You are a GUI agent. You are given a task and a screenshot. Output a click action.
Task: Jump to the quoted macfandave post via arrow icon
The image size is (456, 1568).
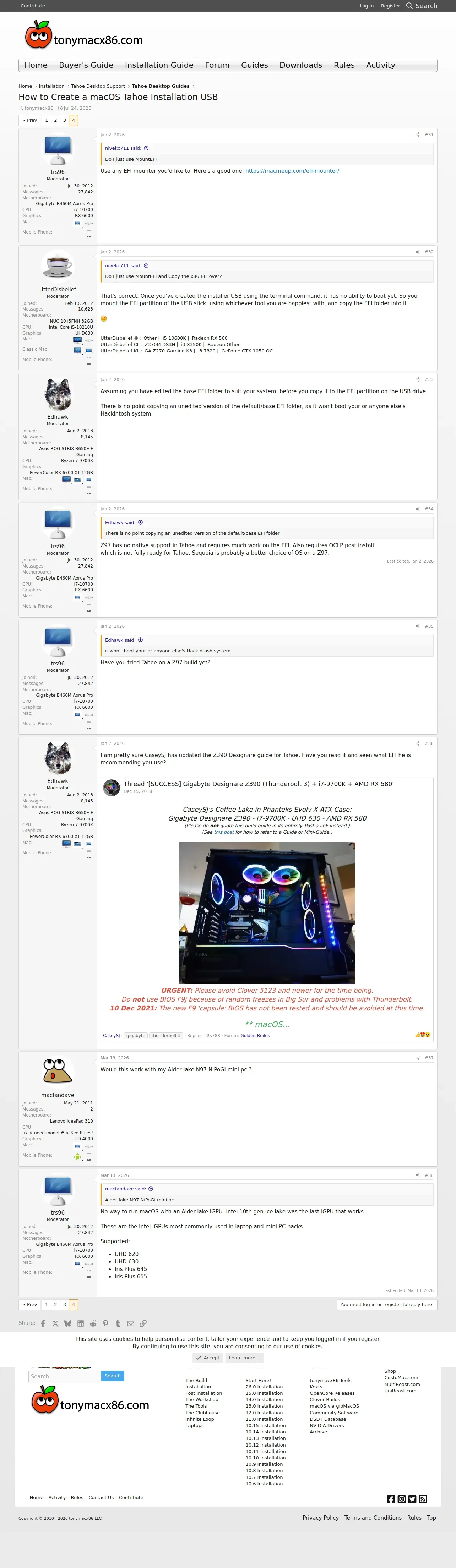pos(151,1189)
